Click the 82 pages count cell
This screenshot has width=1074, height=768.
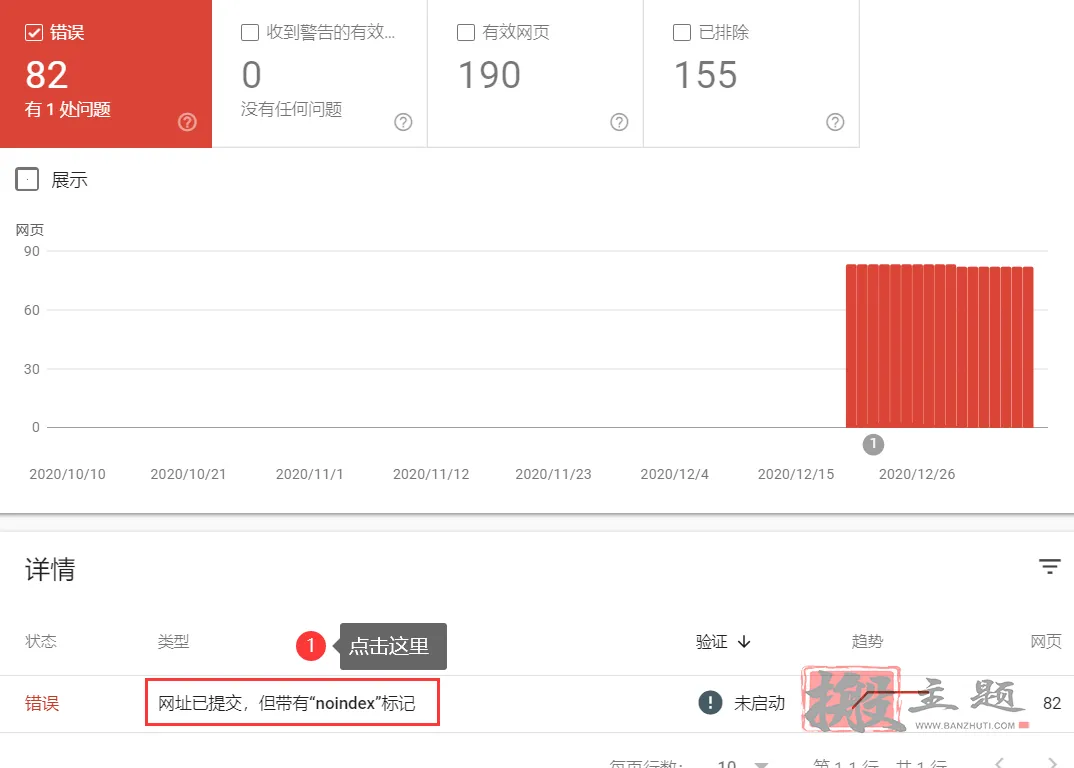pyautogui.click(x=1051, y=703)
